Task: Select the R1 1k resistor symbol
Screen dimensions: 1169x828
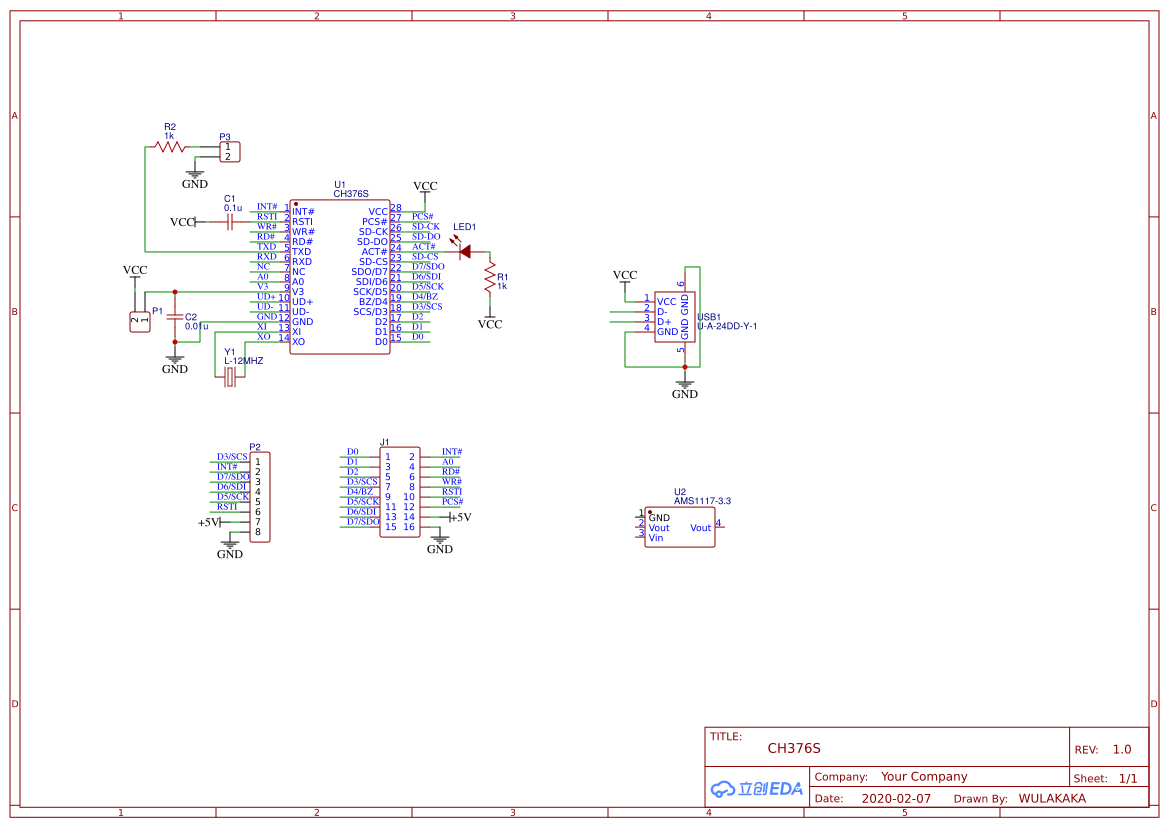Action: click(x=490, y=276)
